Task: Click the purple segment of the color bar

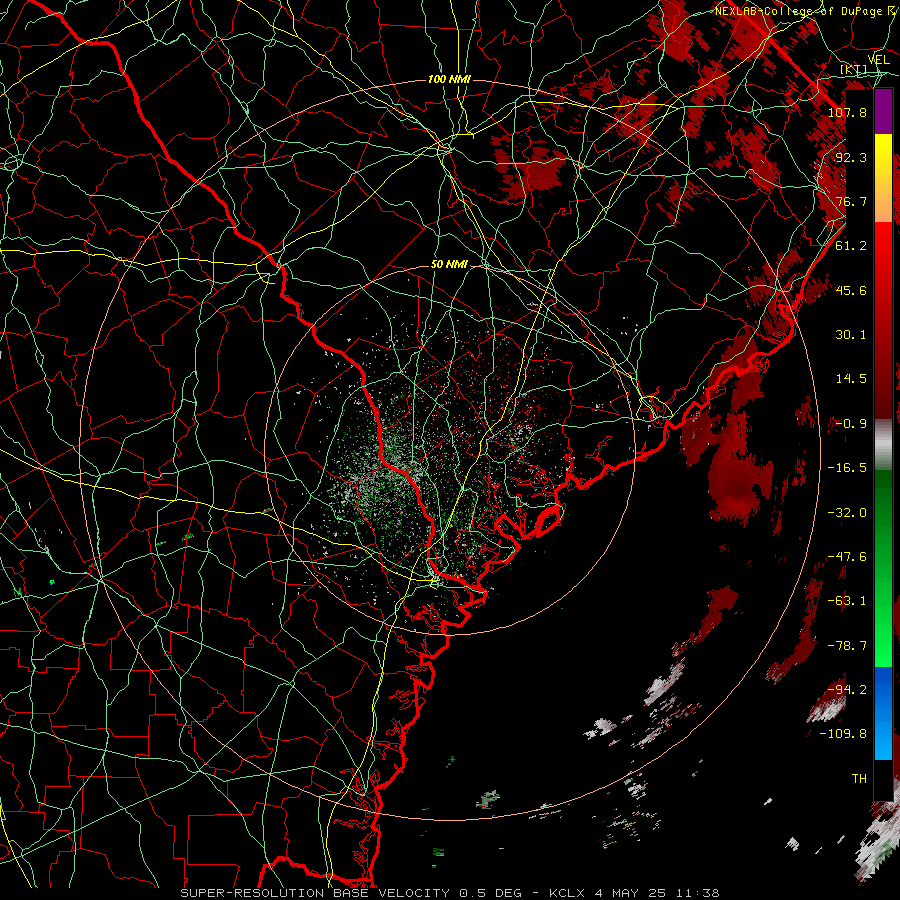Action: [883, 111]
